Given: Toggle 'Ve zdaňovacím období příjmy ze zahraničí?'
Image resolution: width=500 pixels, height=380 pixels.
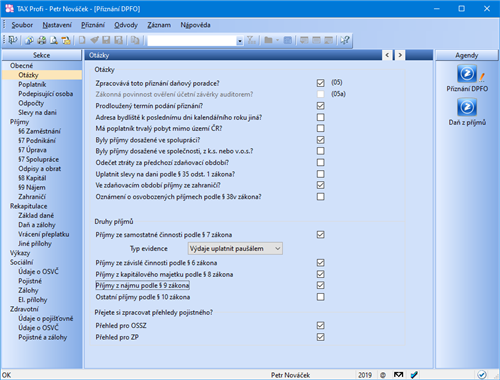Looking at the screenshot, I should pos(320,185).
